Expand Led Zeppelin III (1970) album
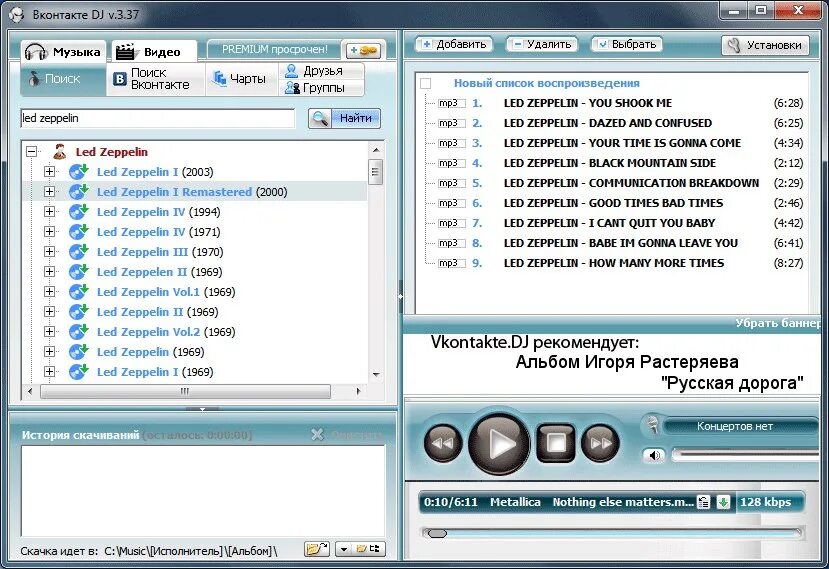Screen dimensions: 829x569 49,252
